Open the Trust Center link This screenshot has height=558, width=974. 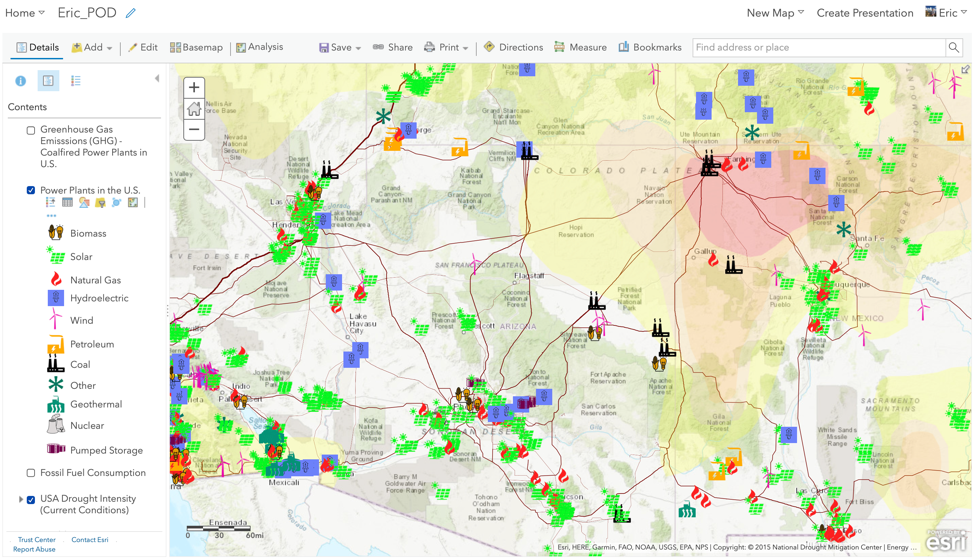click(36, 539)
